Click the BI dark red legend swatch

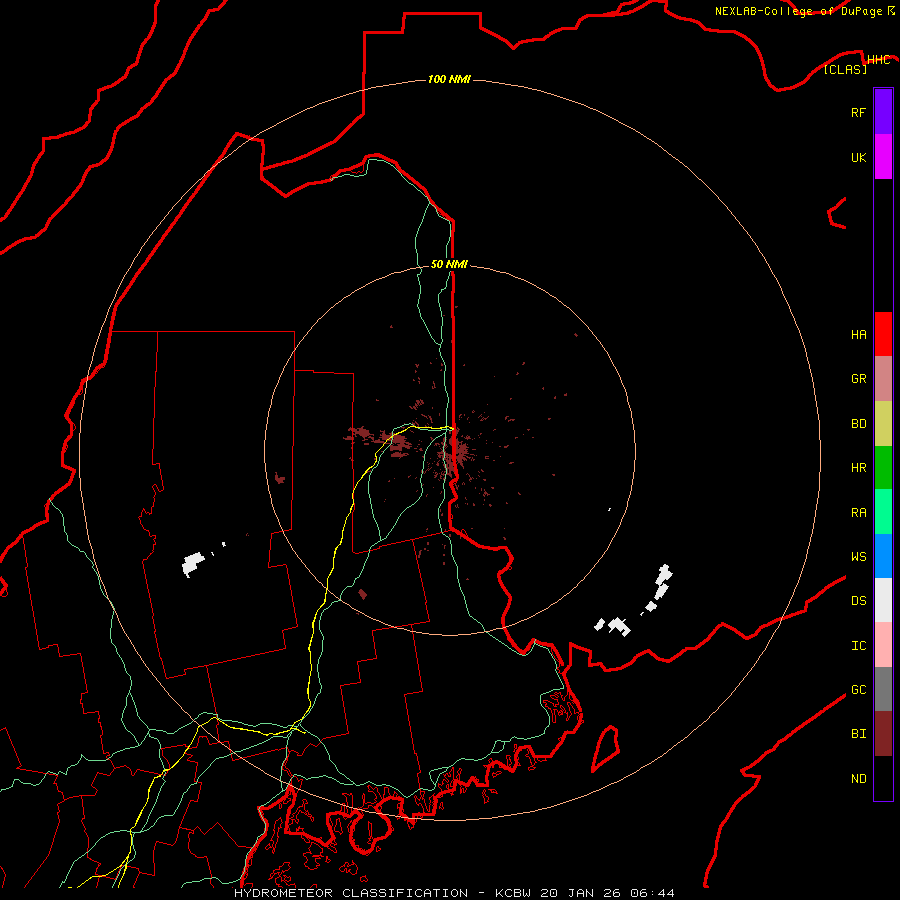883,734
